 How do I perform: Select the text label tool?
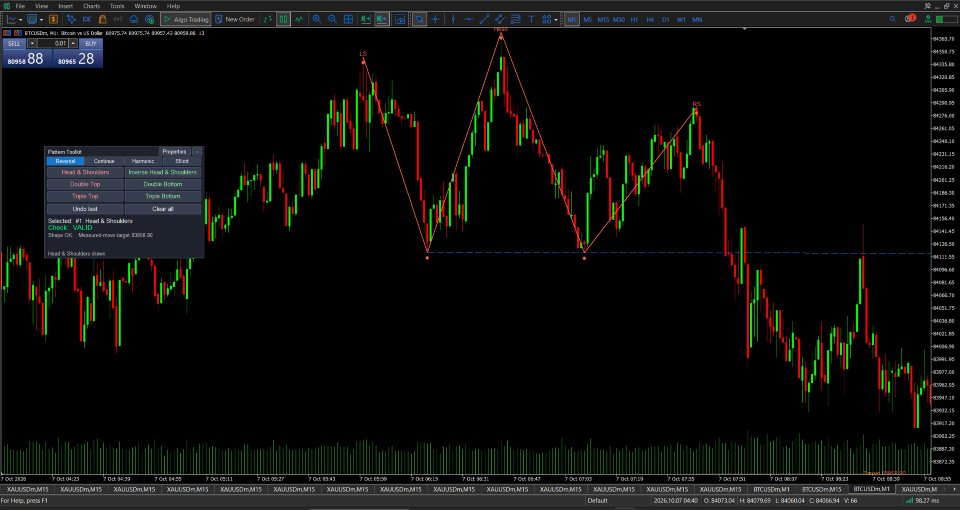[531, 20]
